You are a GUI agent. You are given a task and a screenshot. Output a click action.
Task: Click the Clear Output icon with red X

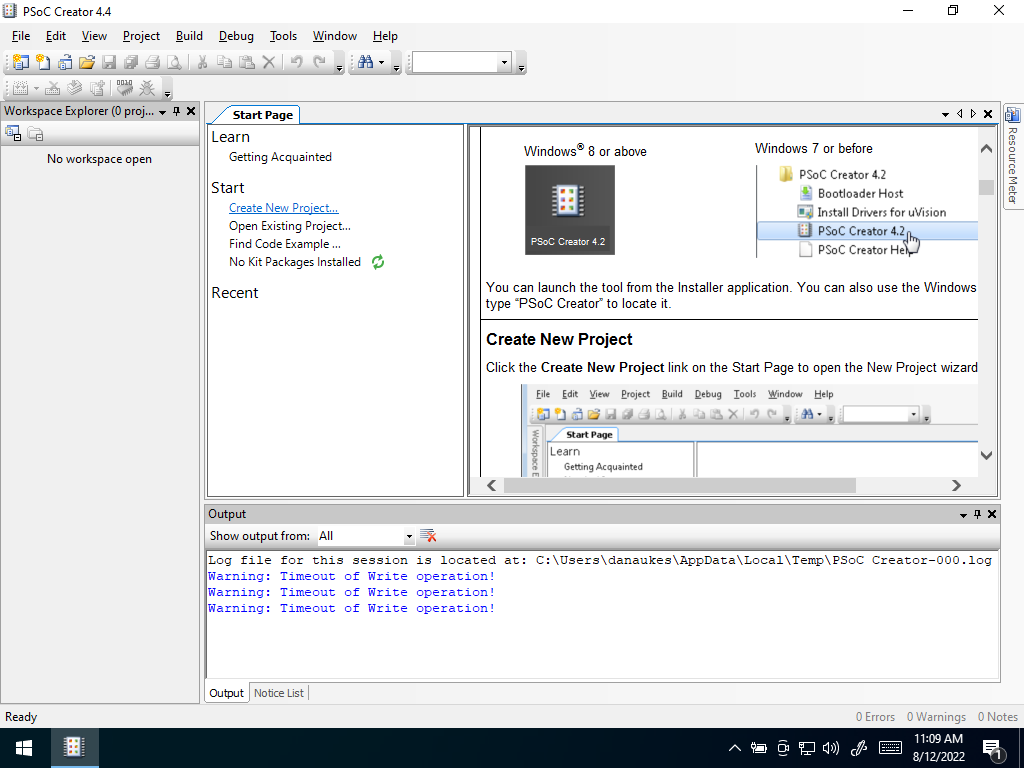pos(428,536)
